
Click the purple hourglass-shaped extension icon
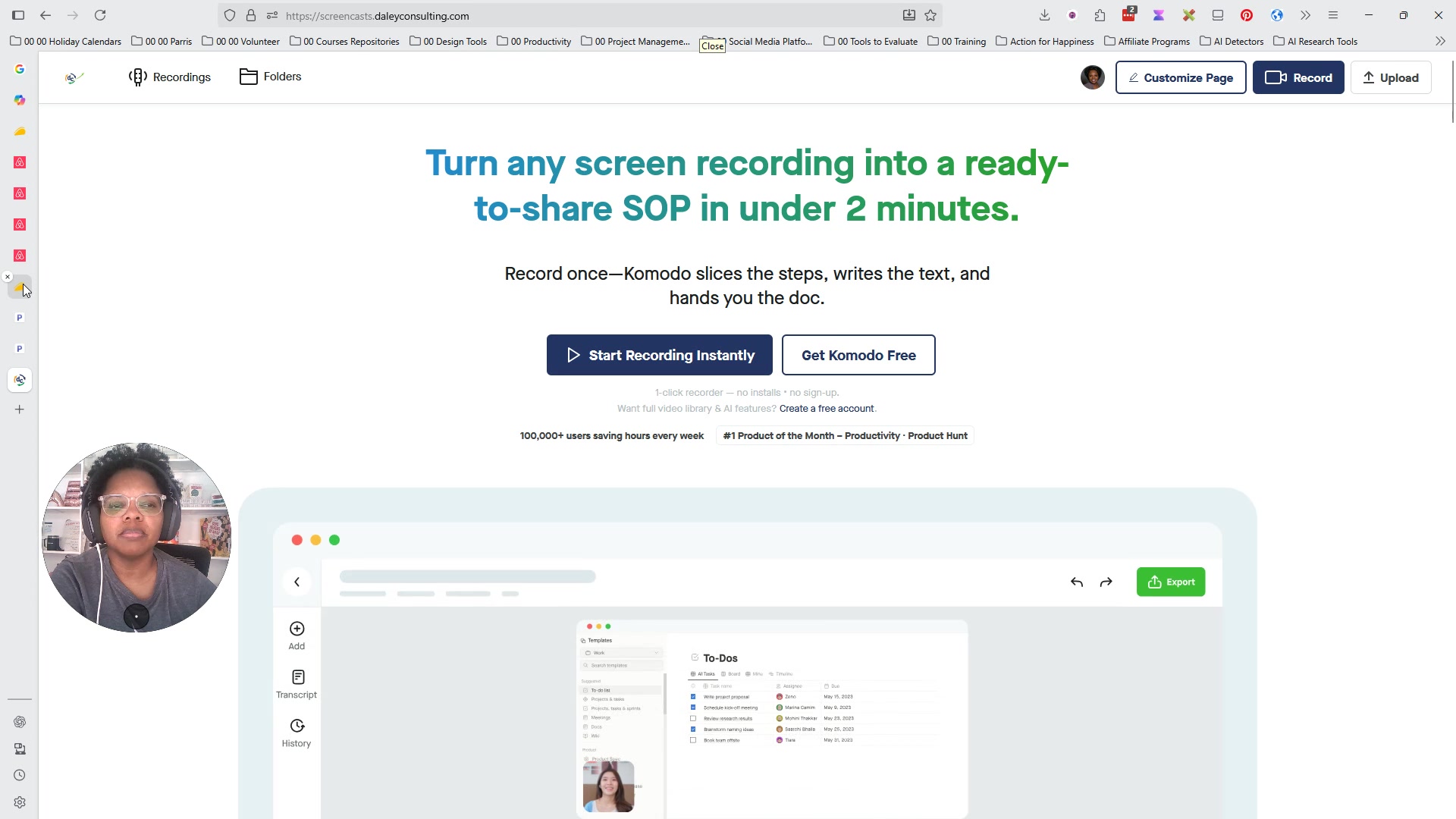click(1159, 15)
